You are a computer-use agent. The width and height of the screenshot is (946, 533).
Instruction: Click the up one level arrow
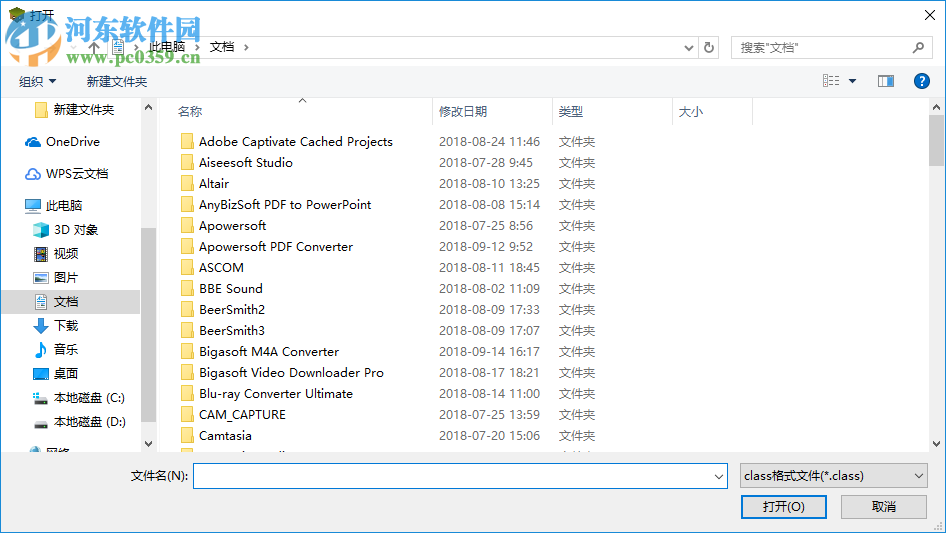coord(94,47)
